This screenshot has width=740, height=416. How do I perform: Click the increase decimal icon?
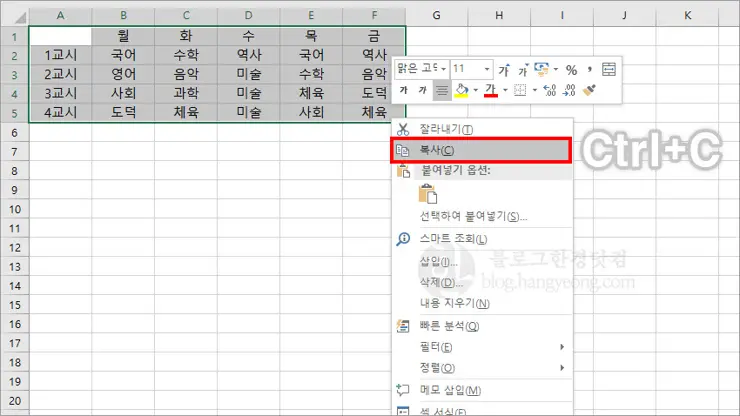point(550,90)
